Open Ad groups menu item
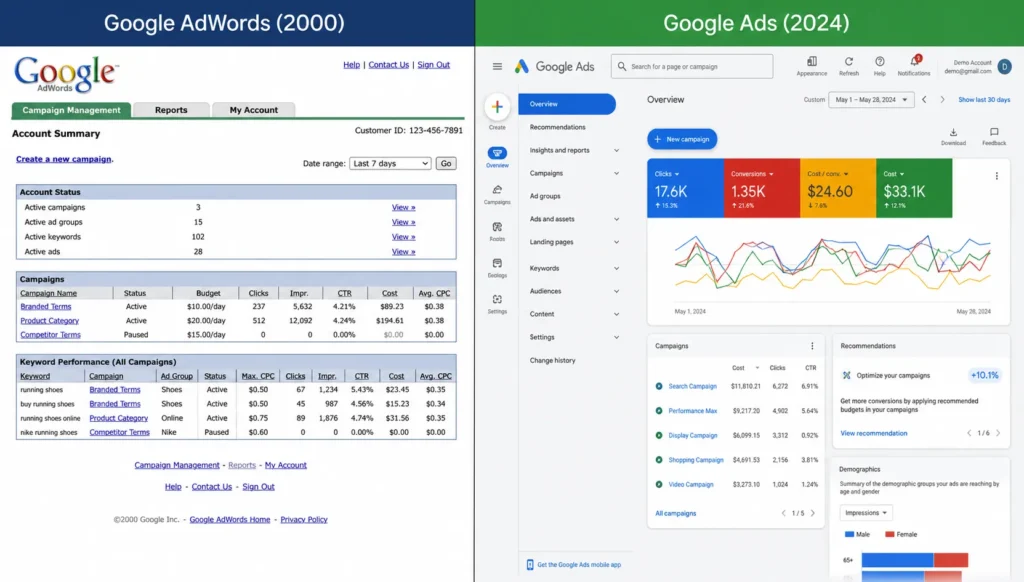 pyautogui.click(x=545, y=196)
